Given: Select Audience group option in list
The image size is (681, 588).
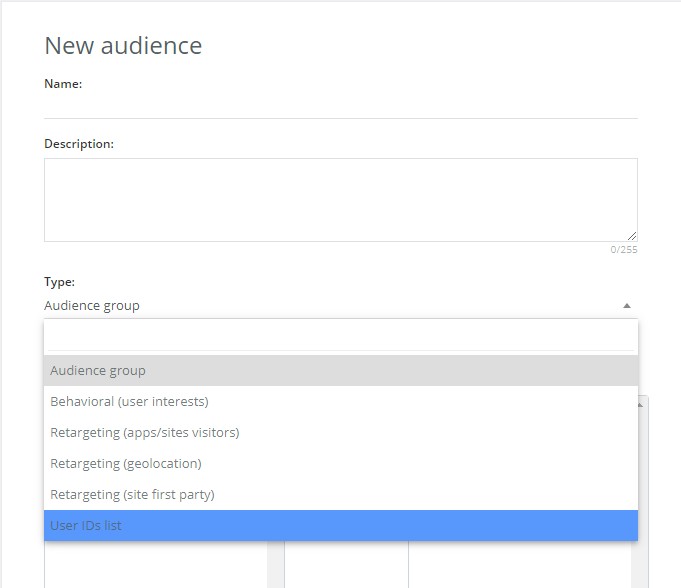Looking at the screenshot, I should pyautogui.click(x=341, y=370).
